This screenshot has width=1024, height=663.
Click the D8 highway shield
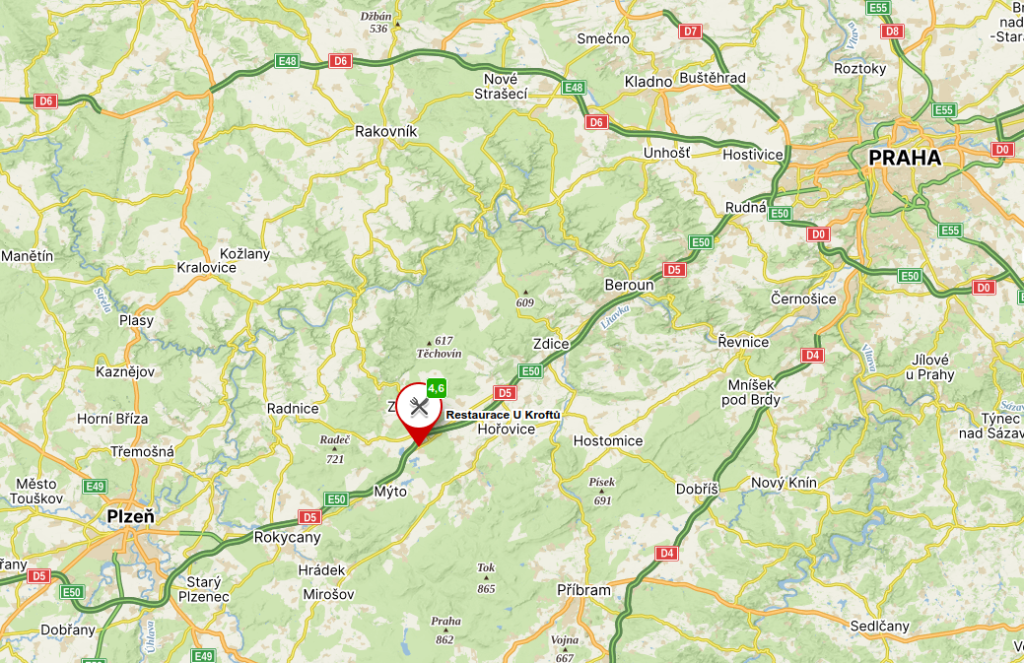coord(892,31)
